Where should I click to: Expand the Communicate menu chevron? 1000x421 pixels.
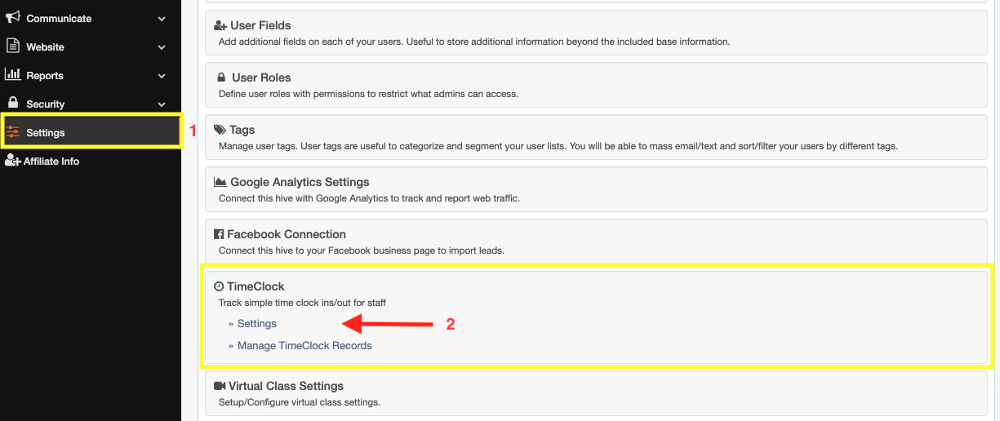161,19
